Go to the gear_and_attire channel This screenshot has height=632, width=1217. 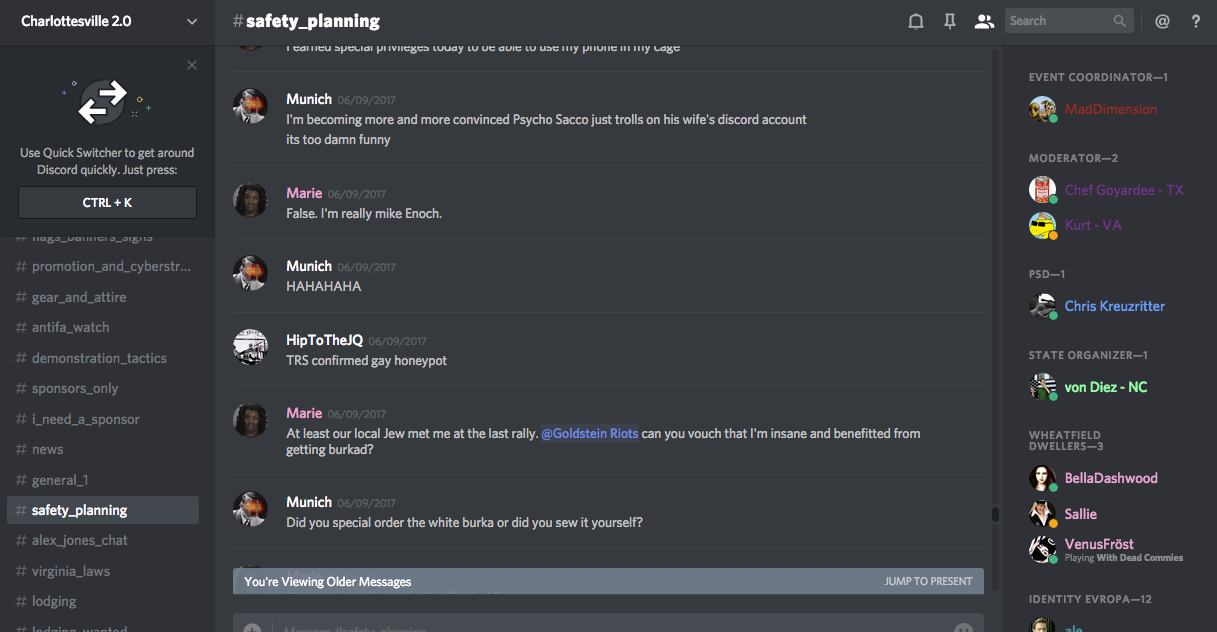coord(79,297)
